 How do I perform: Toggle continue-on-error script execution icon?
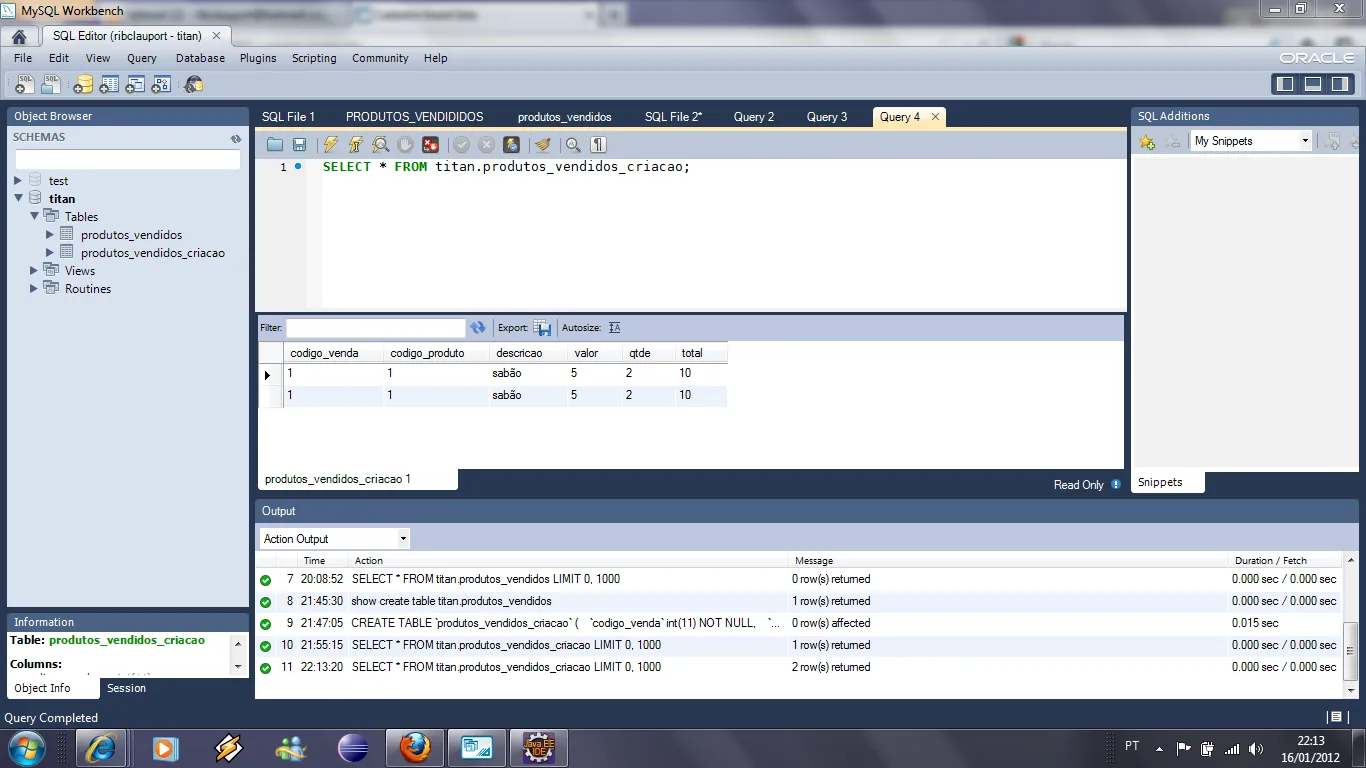tap(430, 145)
